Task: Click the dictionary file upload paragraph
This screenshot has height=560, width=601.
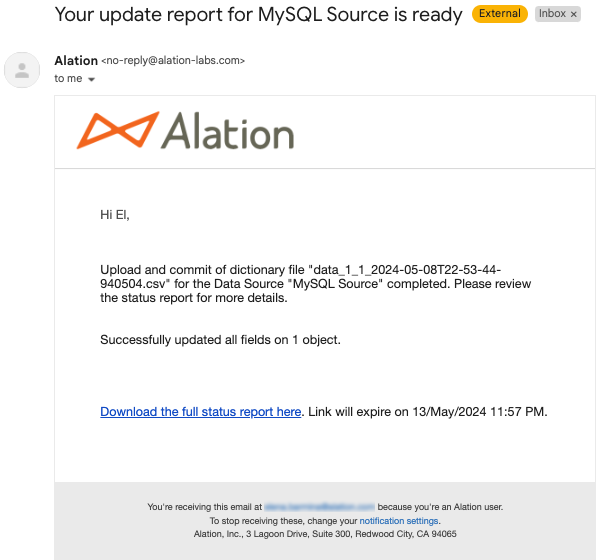Action: (315, 284)
